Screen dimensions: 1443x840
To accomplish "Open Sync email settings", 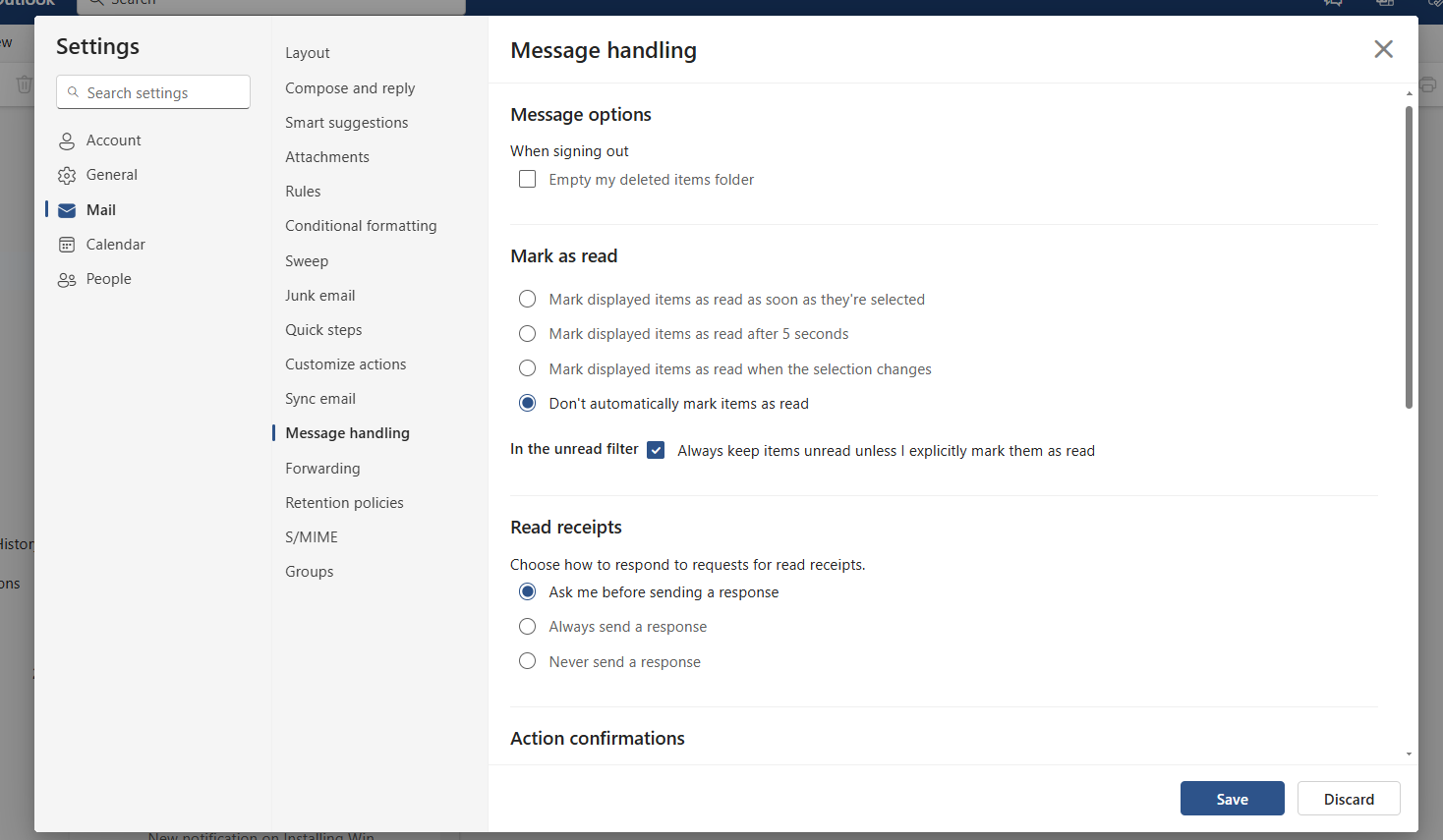I will tap(320, 399).
